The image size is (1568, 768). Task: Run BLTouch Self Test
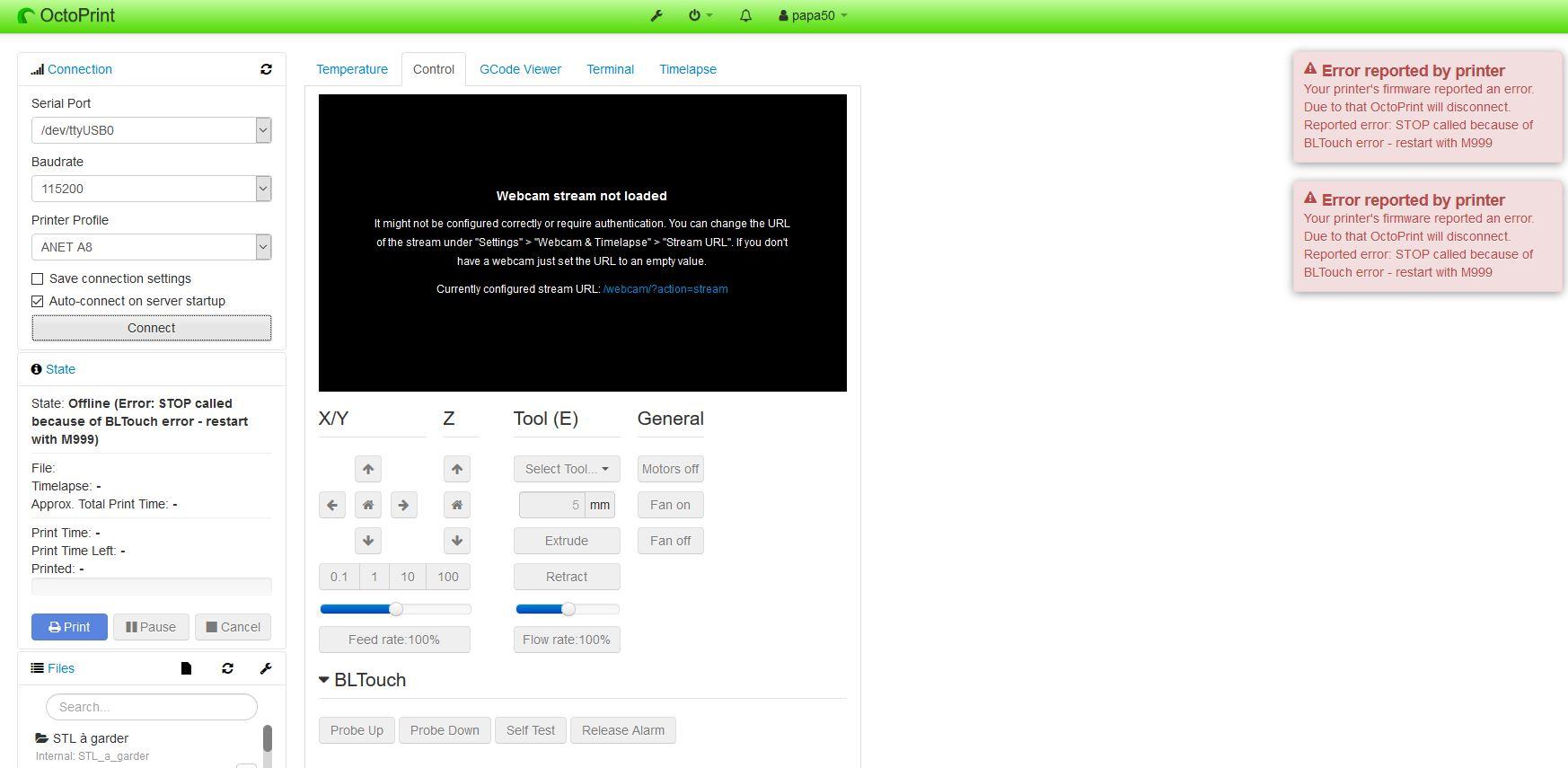click(531, 730)
